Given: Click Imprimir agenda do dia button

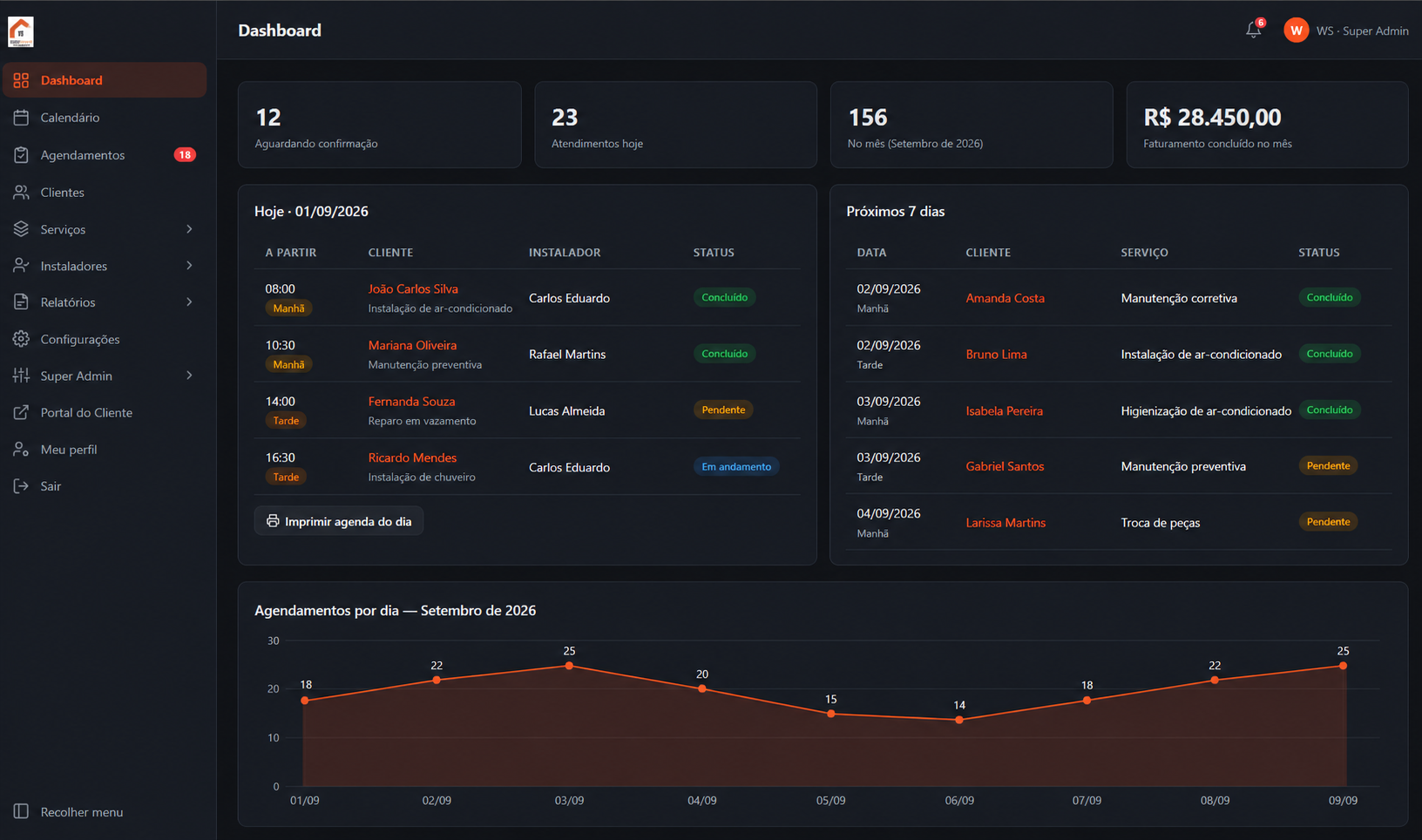Looking at the screenshot, I should pos(339,521).
